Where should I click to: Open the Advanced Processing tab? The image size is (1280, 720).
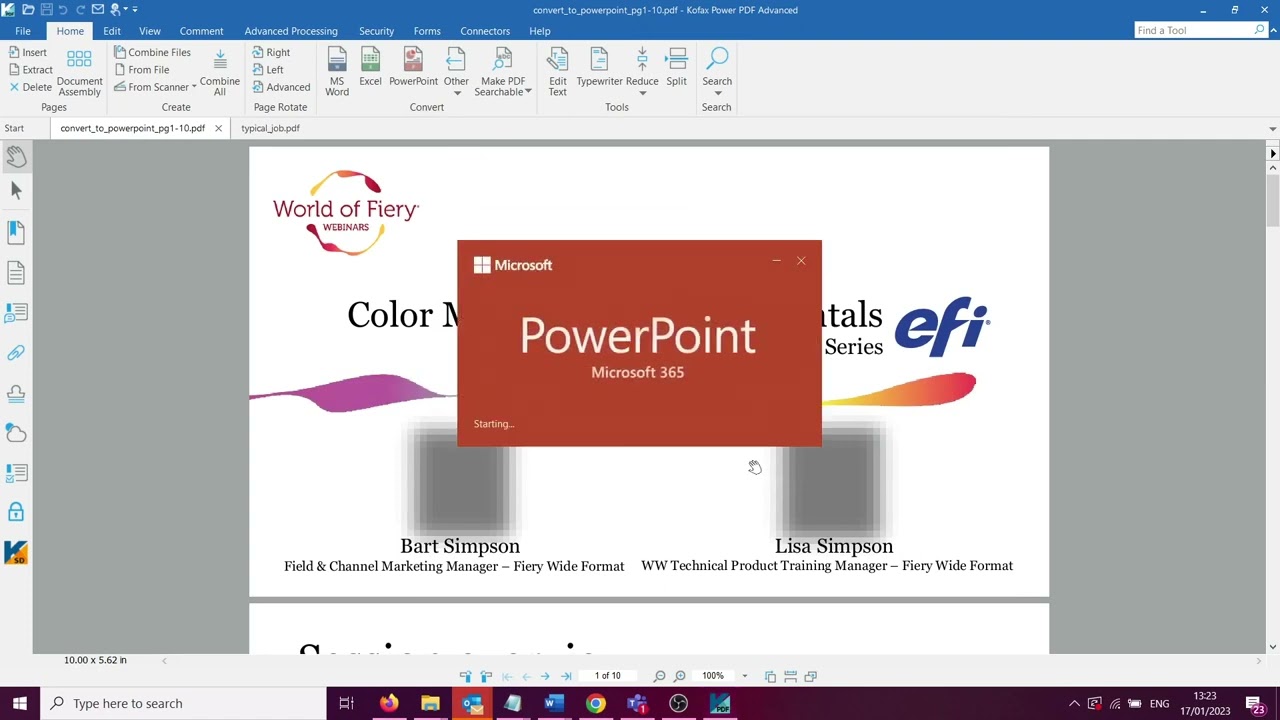(291, 31)
